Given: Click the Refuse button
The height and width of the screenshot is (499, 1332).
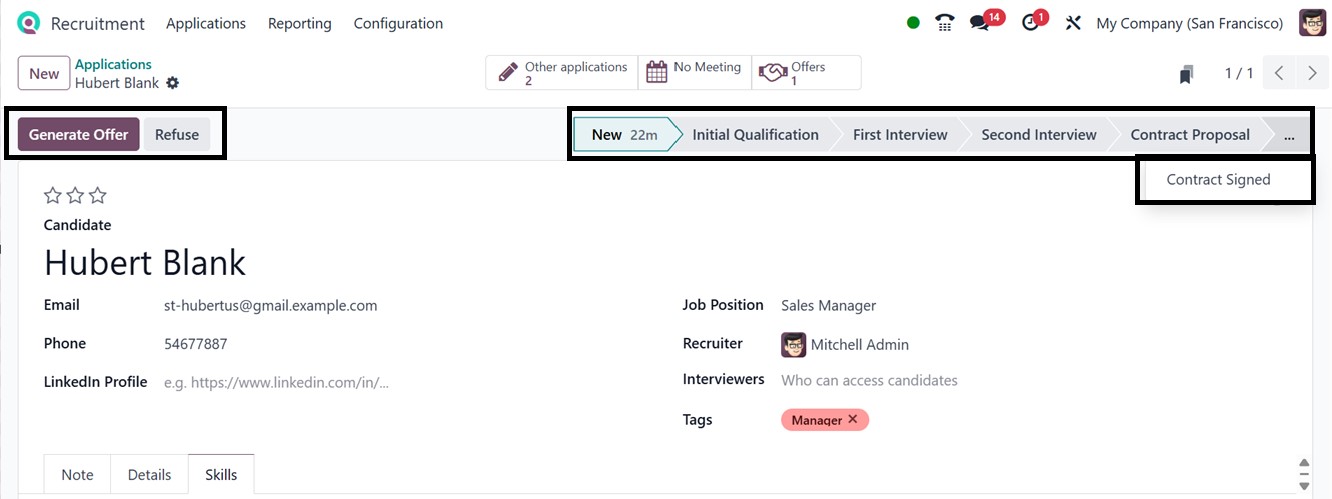Looking at the screenshot, I should pos(177,135).
